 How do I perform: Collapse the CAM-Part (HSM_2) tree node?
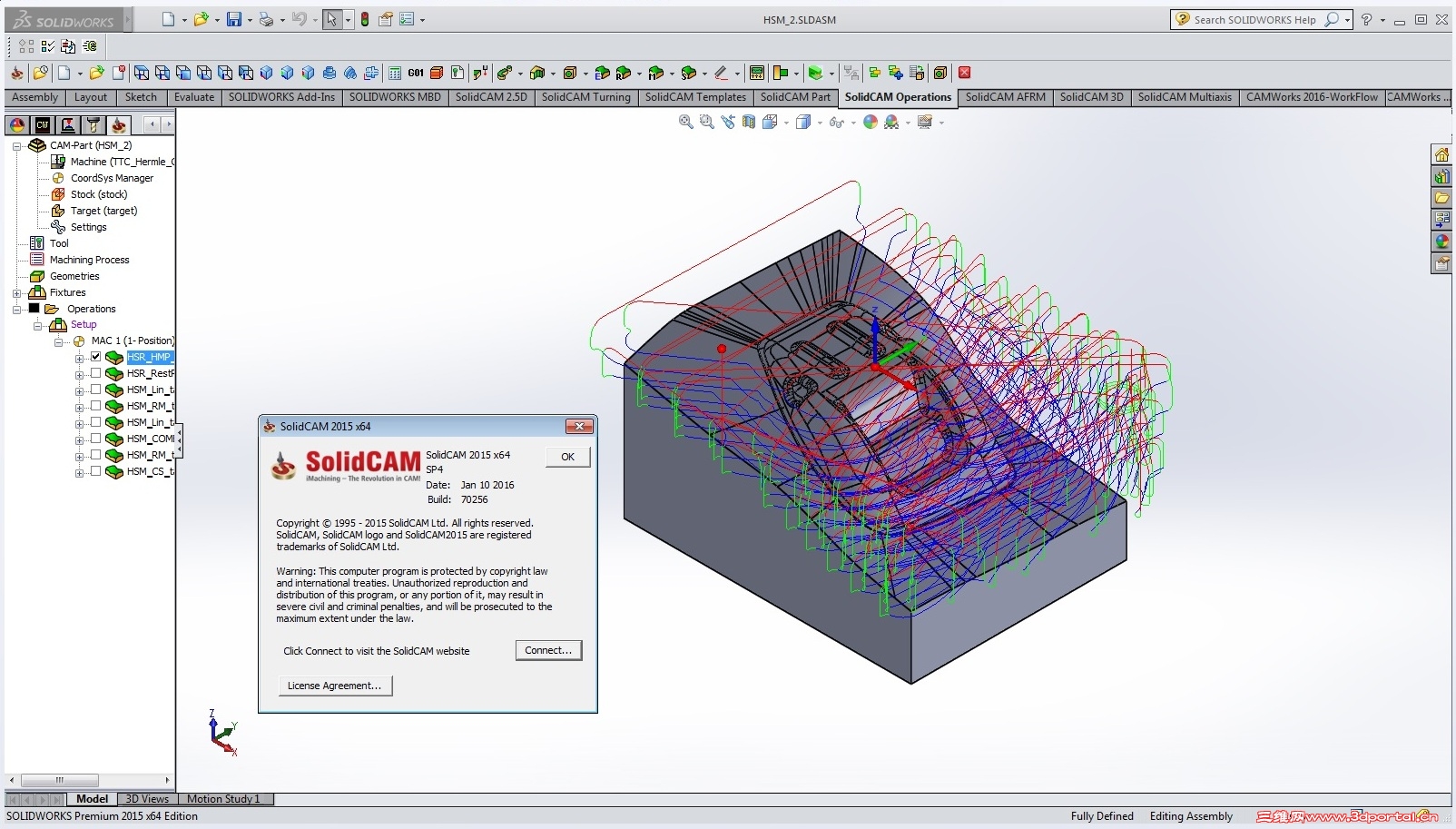[16, 145]
